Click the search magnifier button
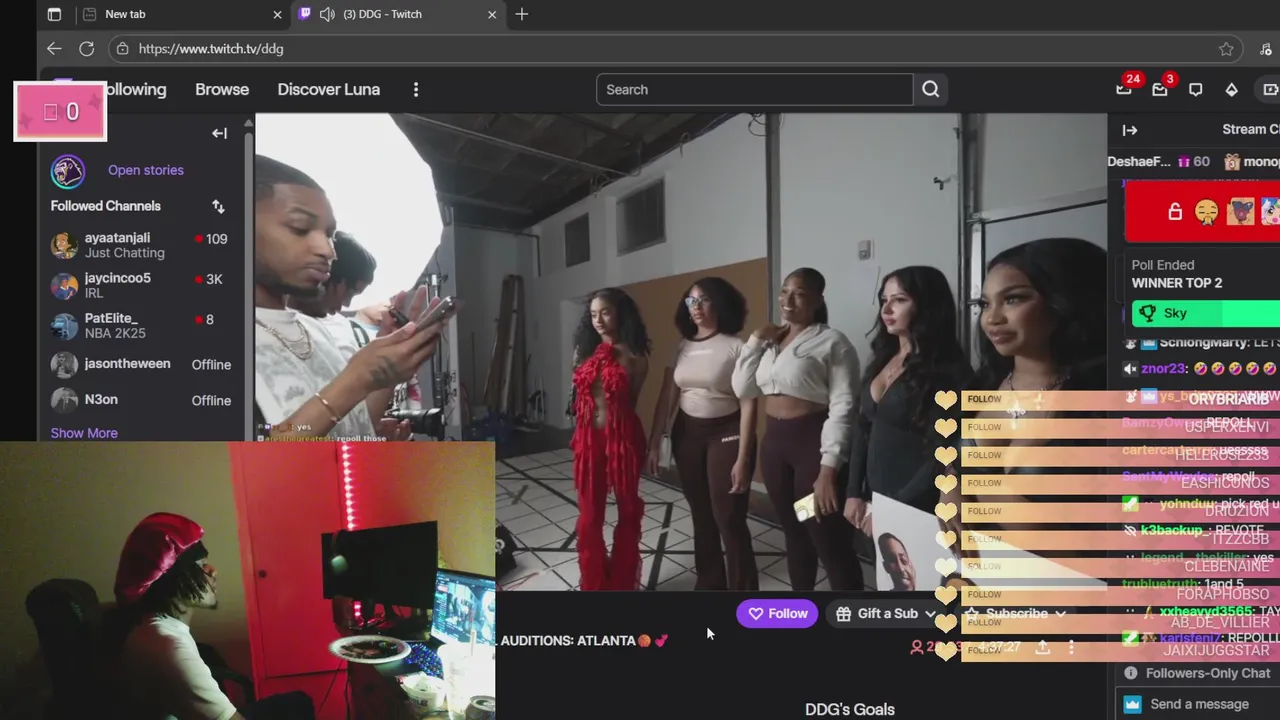The width and height of the screenshot is (1280, 720). (x=931, y=89)
